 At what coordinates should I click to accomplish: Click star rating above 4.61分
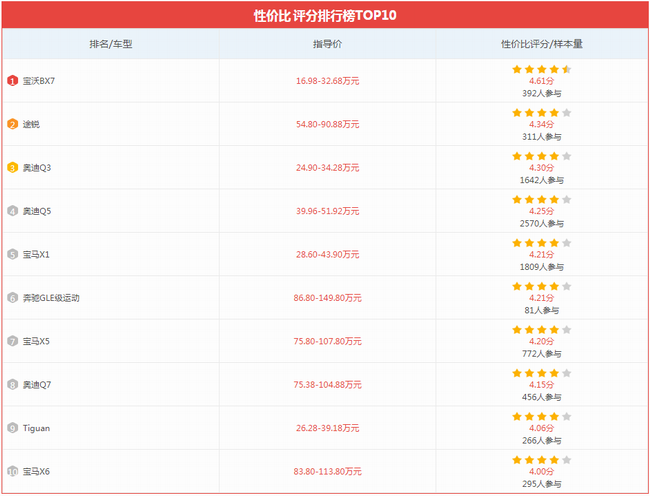coord(541,69)
